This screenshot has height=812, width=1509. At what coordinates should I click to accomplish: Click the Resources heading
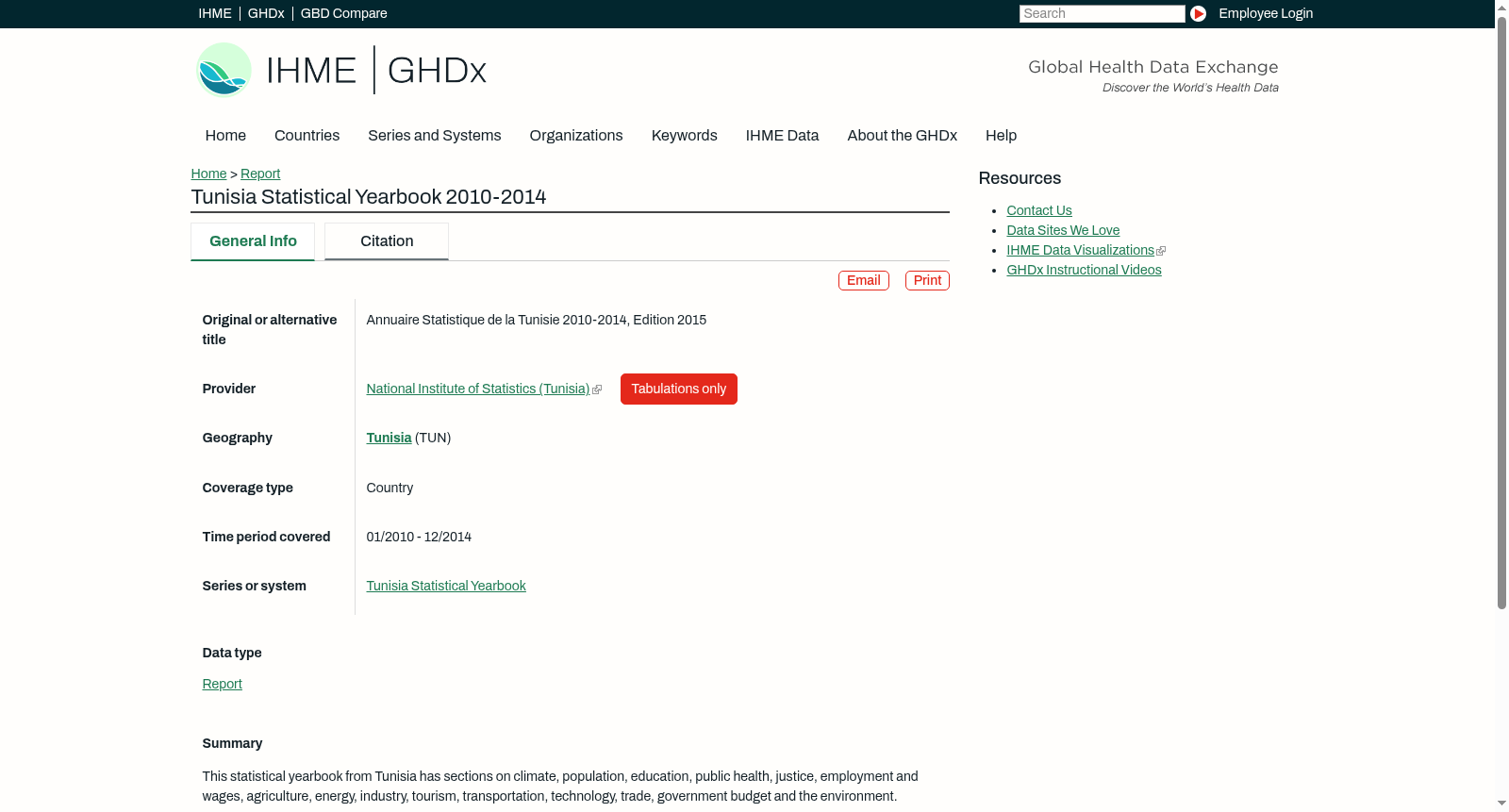pyautogui.click(x=1020, y=178)
